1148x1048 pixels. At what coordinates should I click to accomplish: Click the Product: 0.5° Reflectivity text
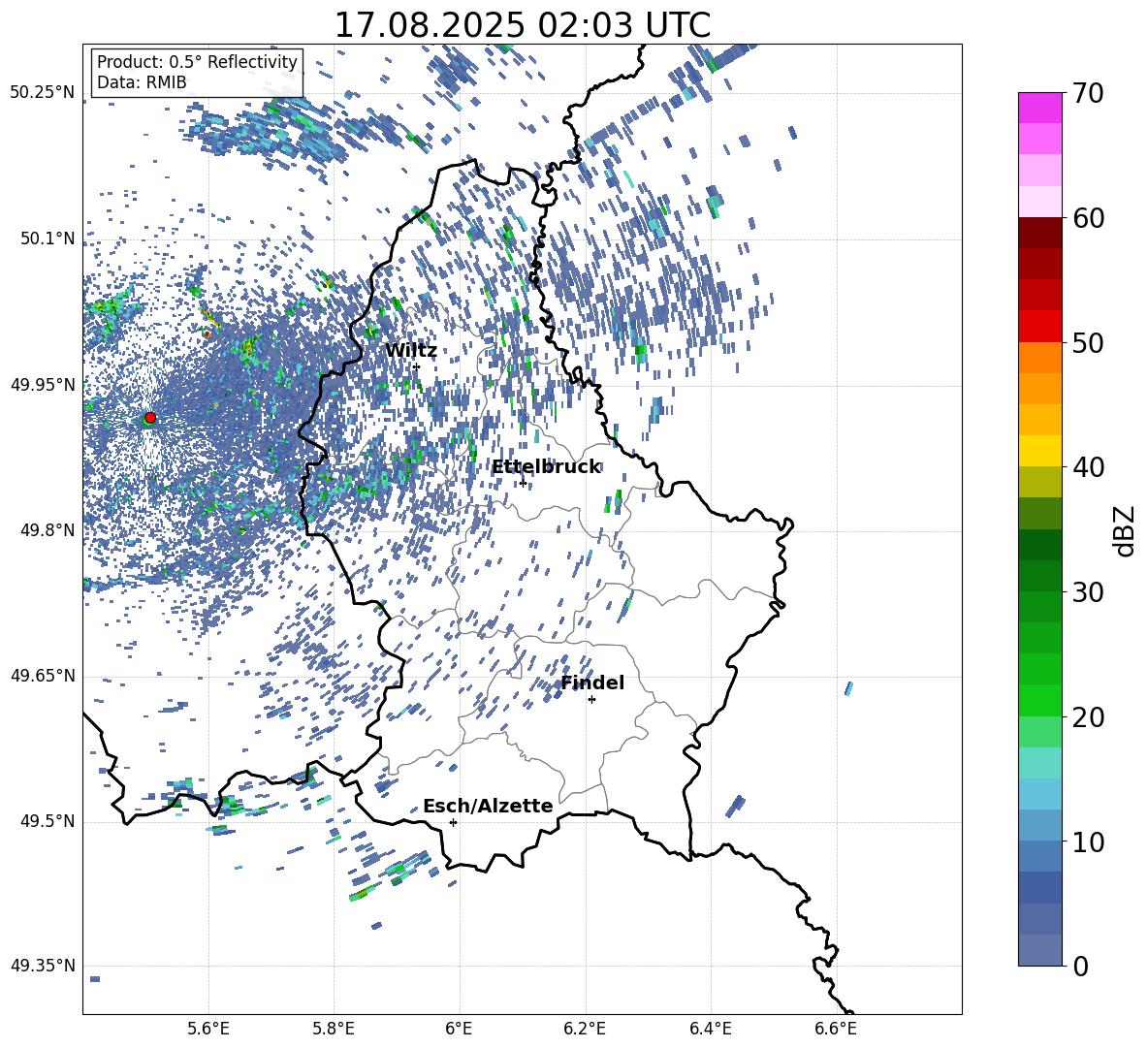click(x=197, y=61)
